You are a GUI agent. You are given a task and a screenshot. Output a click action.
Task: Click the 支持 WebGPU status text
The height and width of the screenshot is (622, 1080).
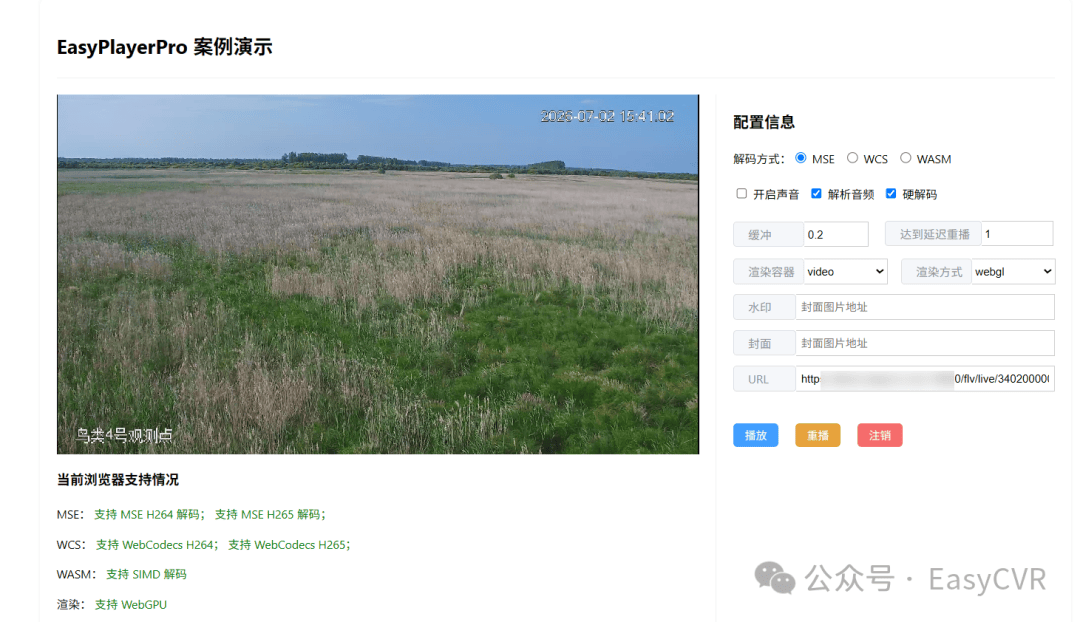(x=131, y=605)
